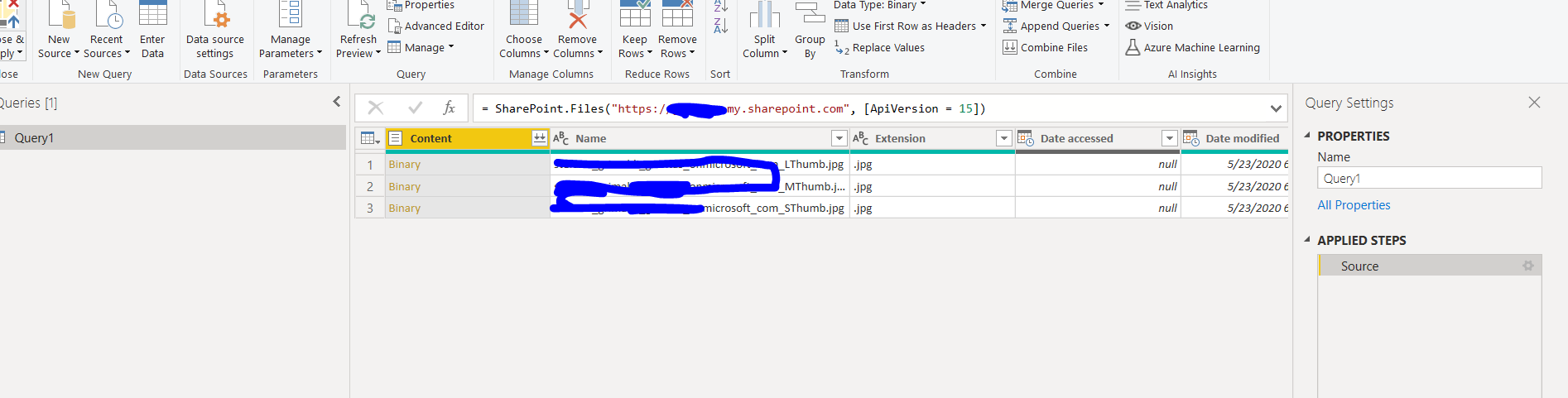Click Binary in row 1
This screenshot has height=398, width=1568.
pyautogui.click(x=405, y=165)
